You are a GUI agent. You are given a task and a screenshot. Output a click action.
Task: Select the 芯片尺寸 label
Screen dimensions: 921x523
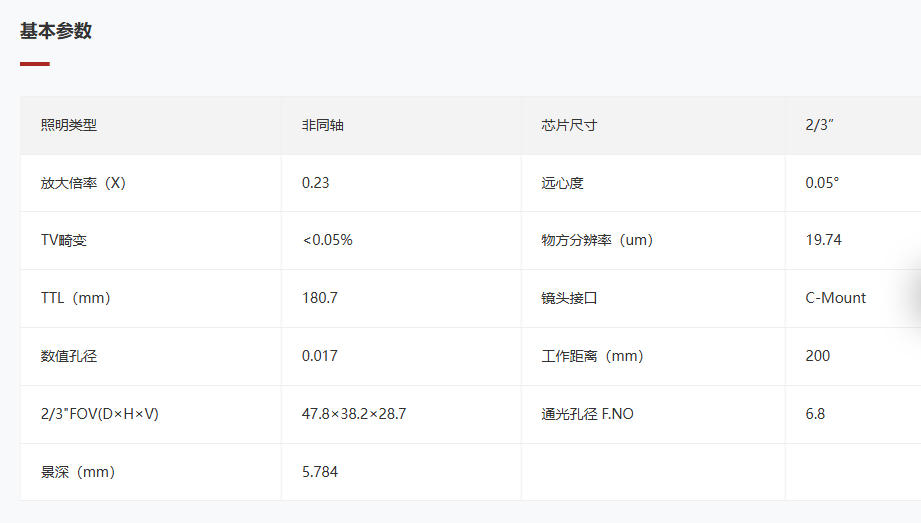569,125
